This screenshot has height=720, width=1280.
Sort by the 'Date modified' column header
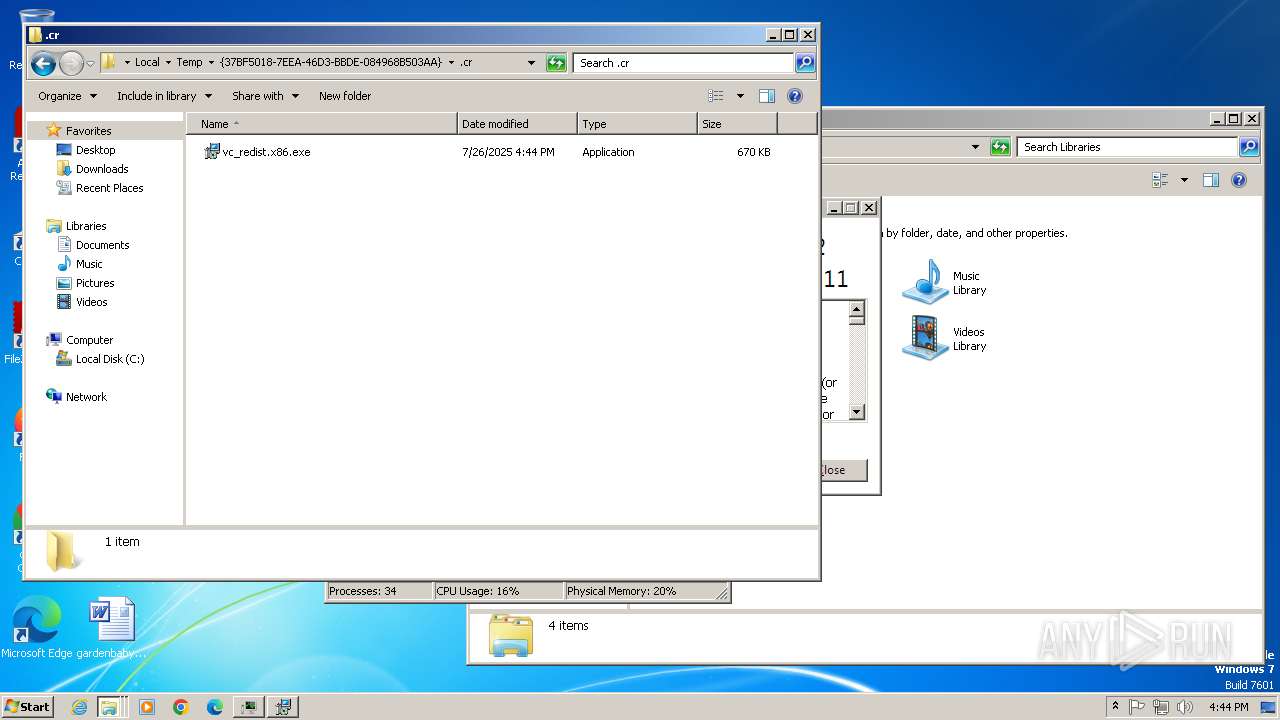click(518, 124)
